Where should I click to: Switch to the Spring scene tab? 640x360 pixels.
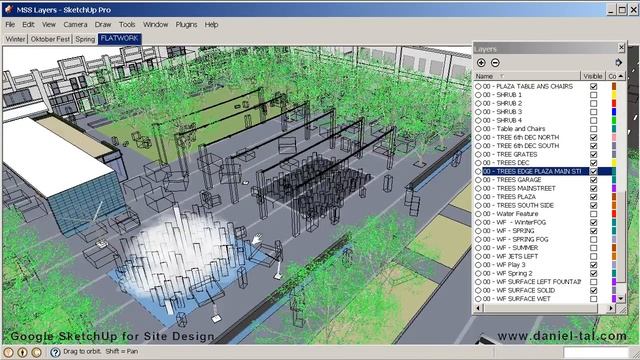85,39
